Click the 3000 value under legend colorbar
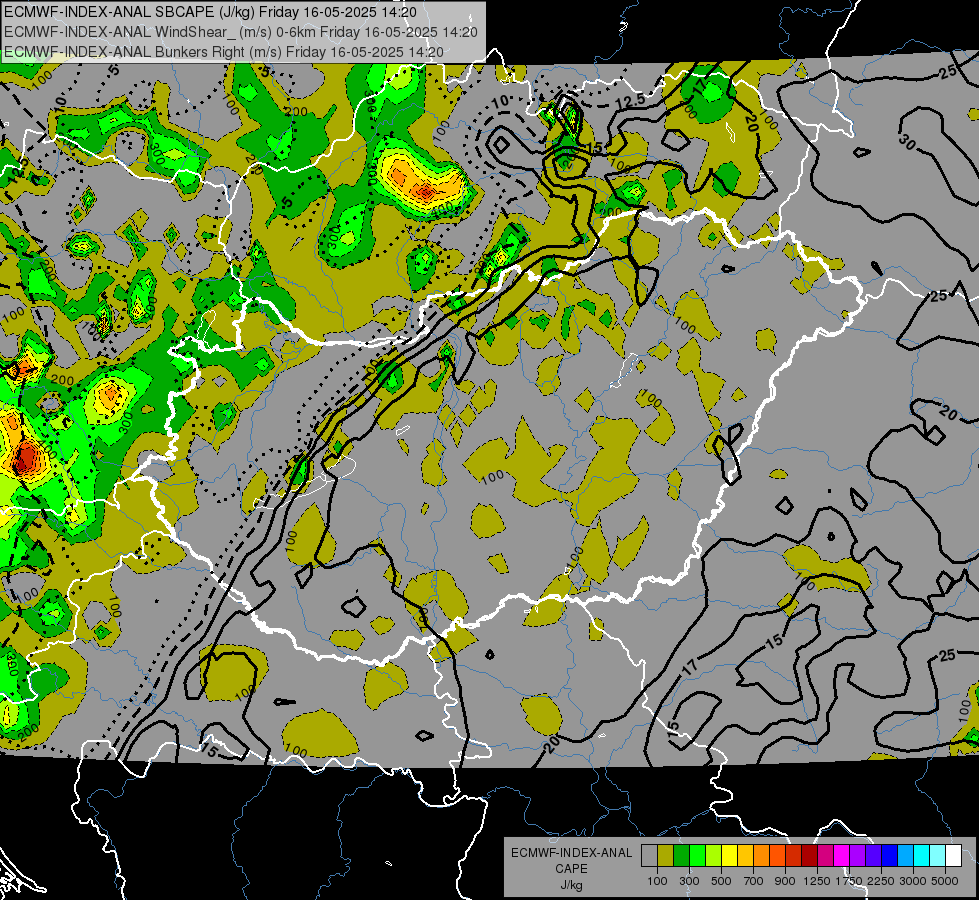 click(913, 881)
